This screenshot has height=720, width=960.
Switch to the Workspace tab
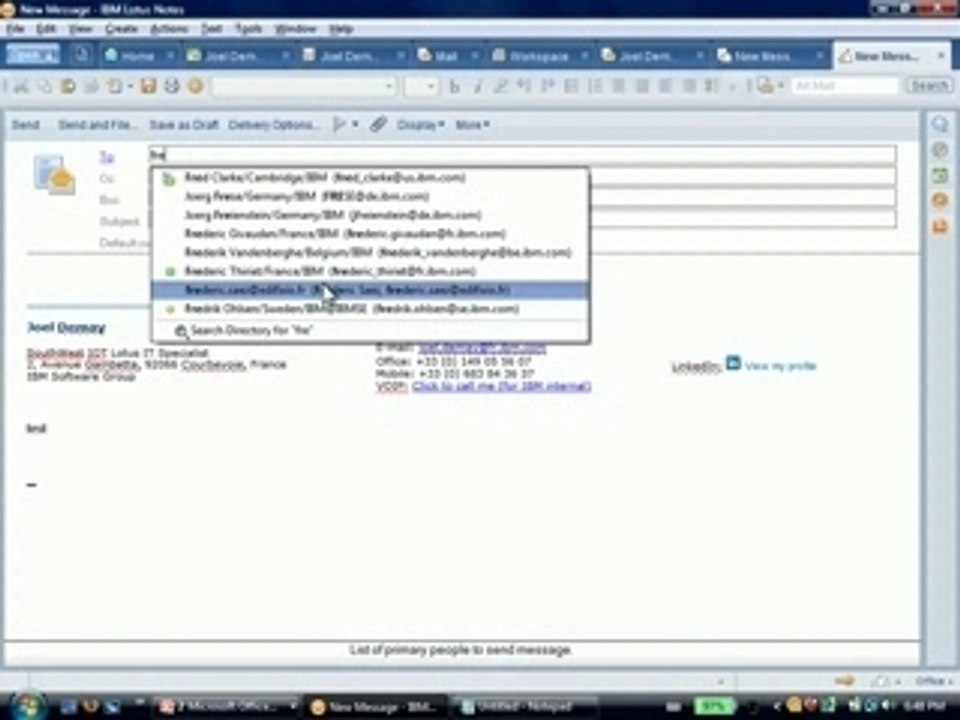[539, 56]
